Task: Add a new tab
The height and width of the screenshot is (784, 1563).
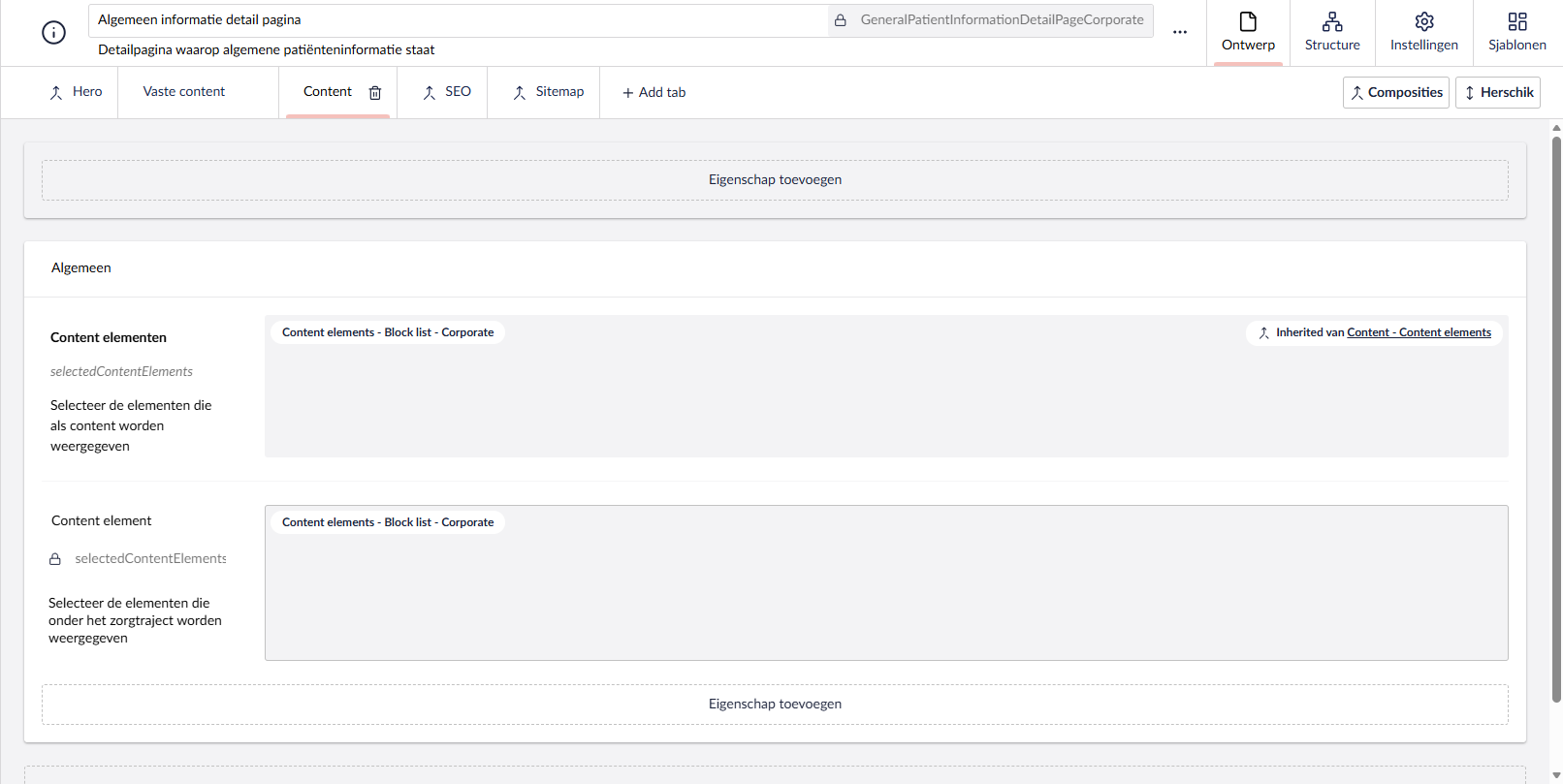Action: point(654,93)
